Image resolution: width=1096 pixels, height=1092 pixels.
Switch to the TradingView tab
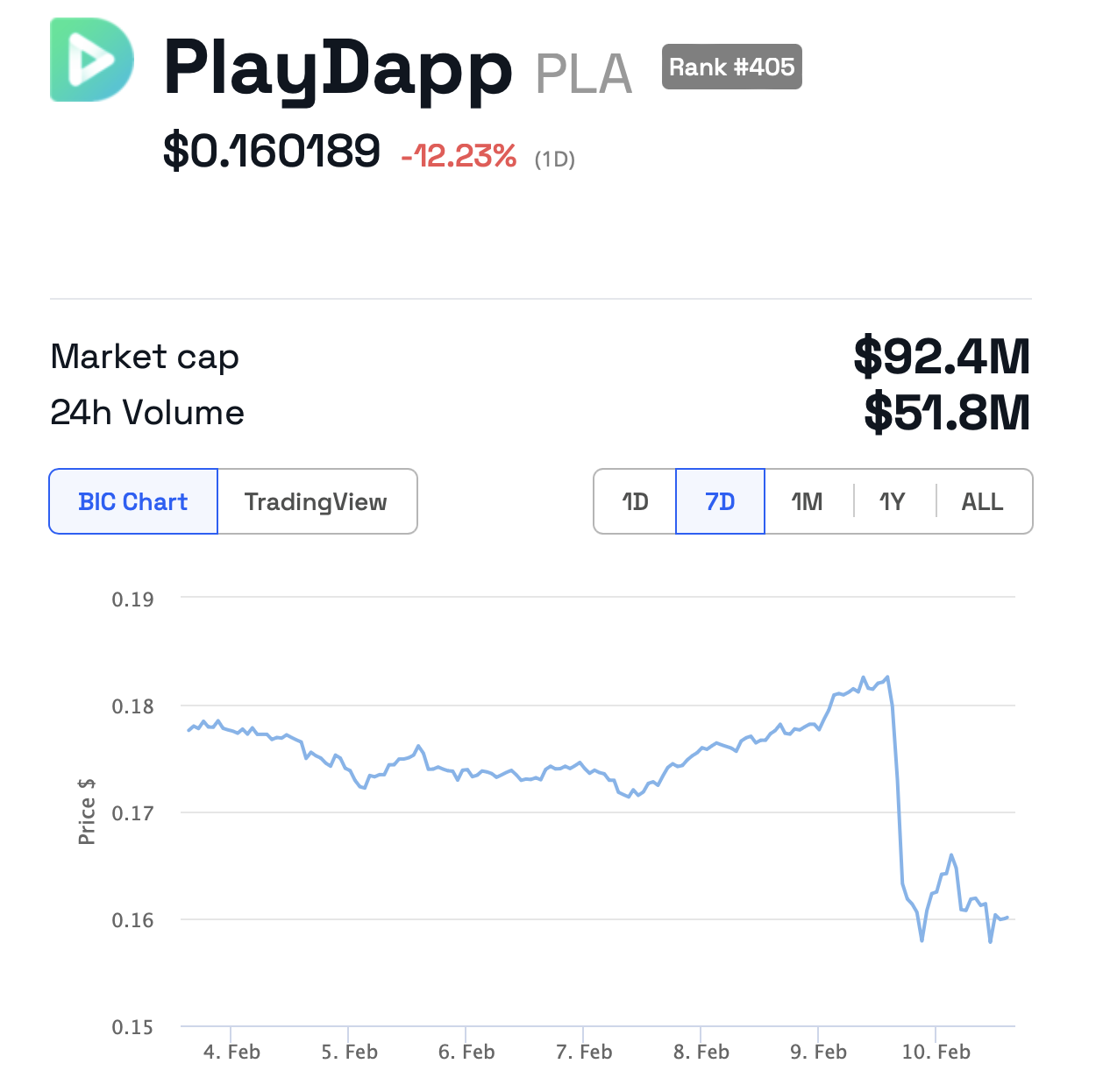[316, 501]
